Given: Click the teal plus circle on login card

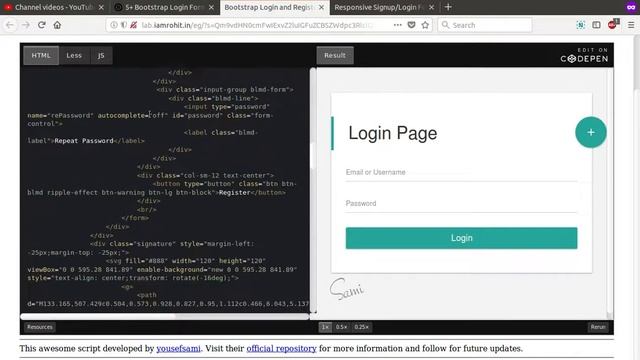Looking at the screenshot, I should pos(591,132).
